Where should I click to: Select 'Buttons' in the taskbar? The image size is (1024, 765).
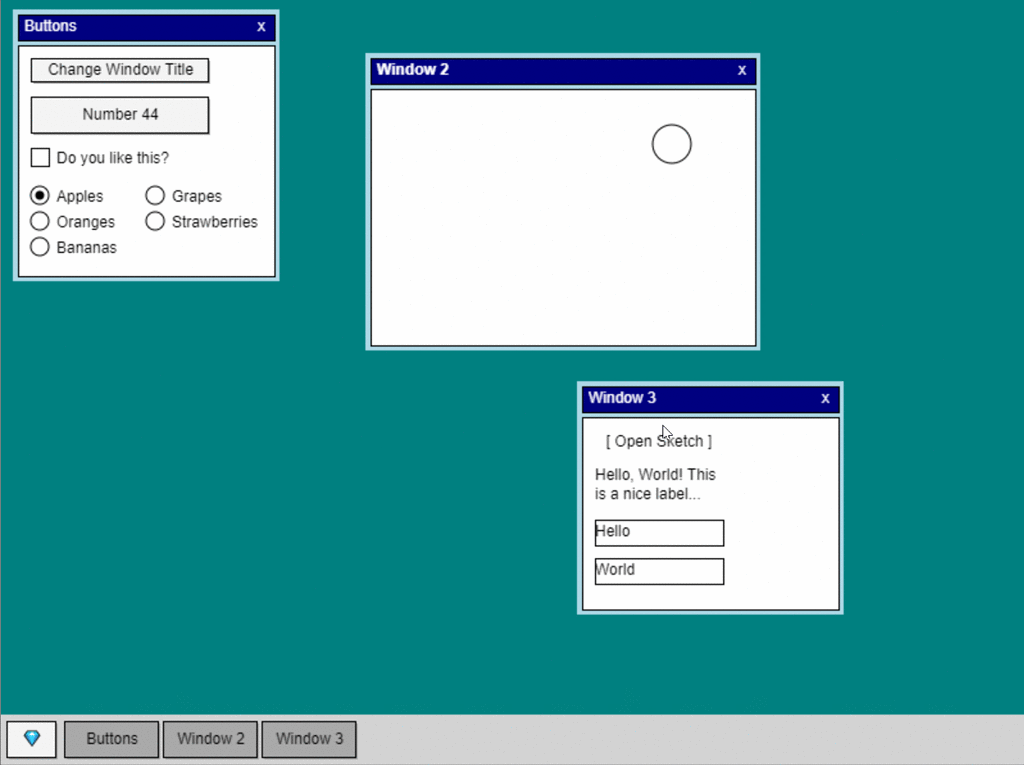(110, 739)
